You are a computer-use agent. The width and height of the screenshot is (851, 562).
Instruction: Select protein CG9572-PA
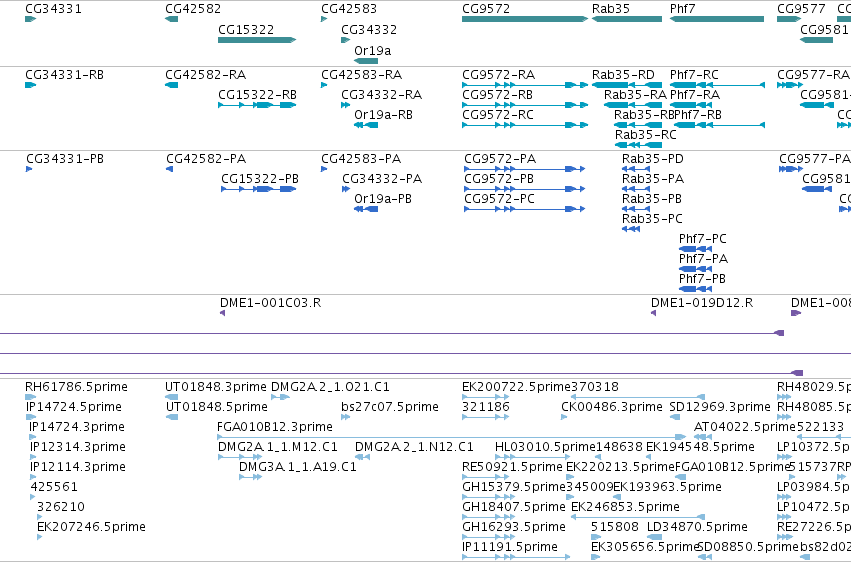[x=500, y=159]
